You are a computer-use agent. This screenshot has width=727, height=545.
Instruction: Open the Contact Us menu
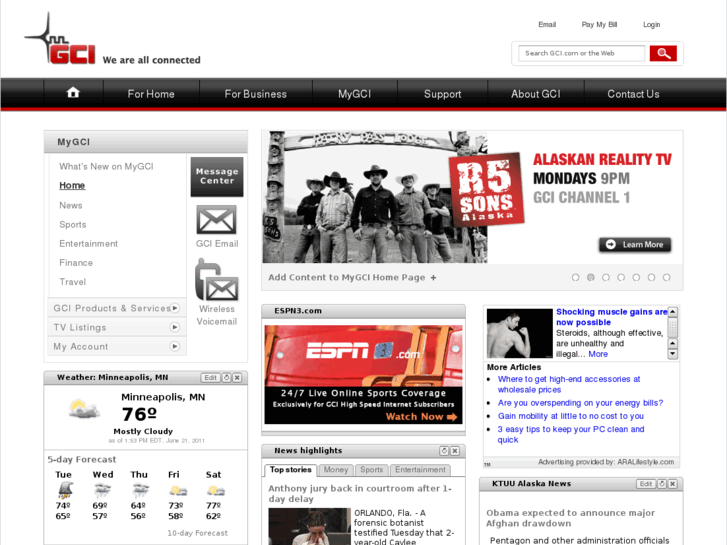coord(633,94)
